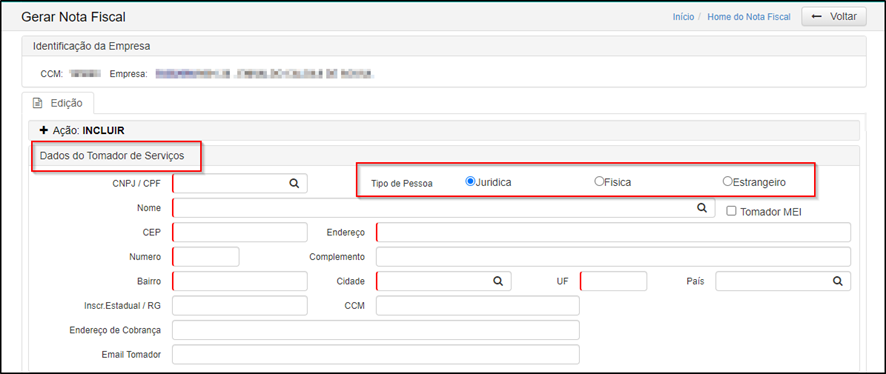Select the Juridica radio button
This screenshot has width=886, height=374.
pos(470,182)
